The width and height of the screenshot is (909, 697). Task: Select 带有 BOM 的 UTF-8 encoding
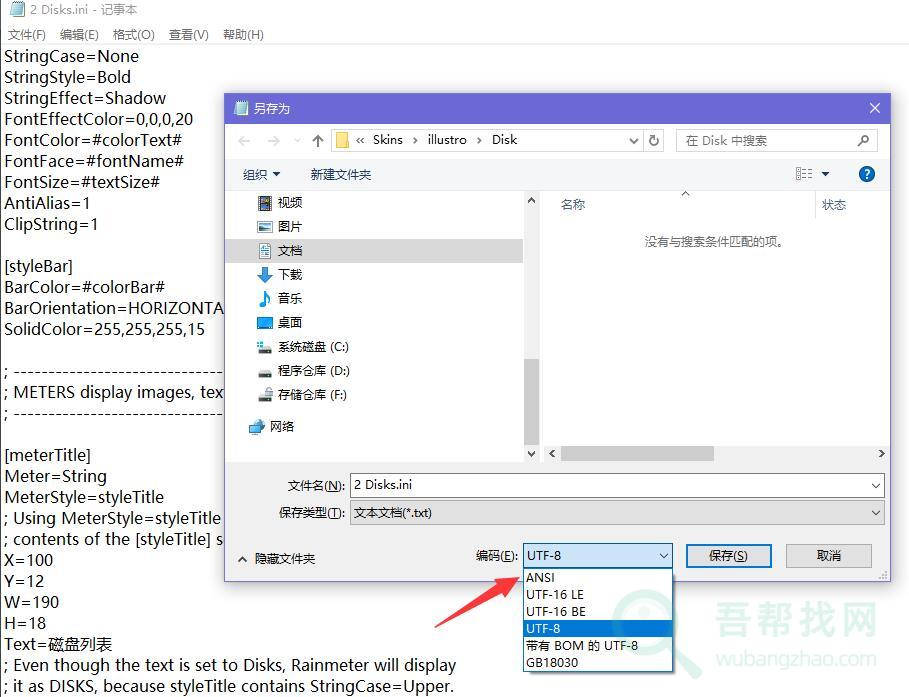point(582,645)
